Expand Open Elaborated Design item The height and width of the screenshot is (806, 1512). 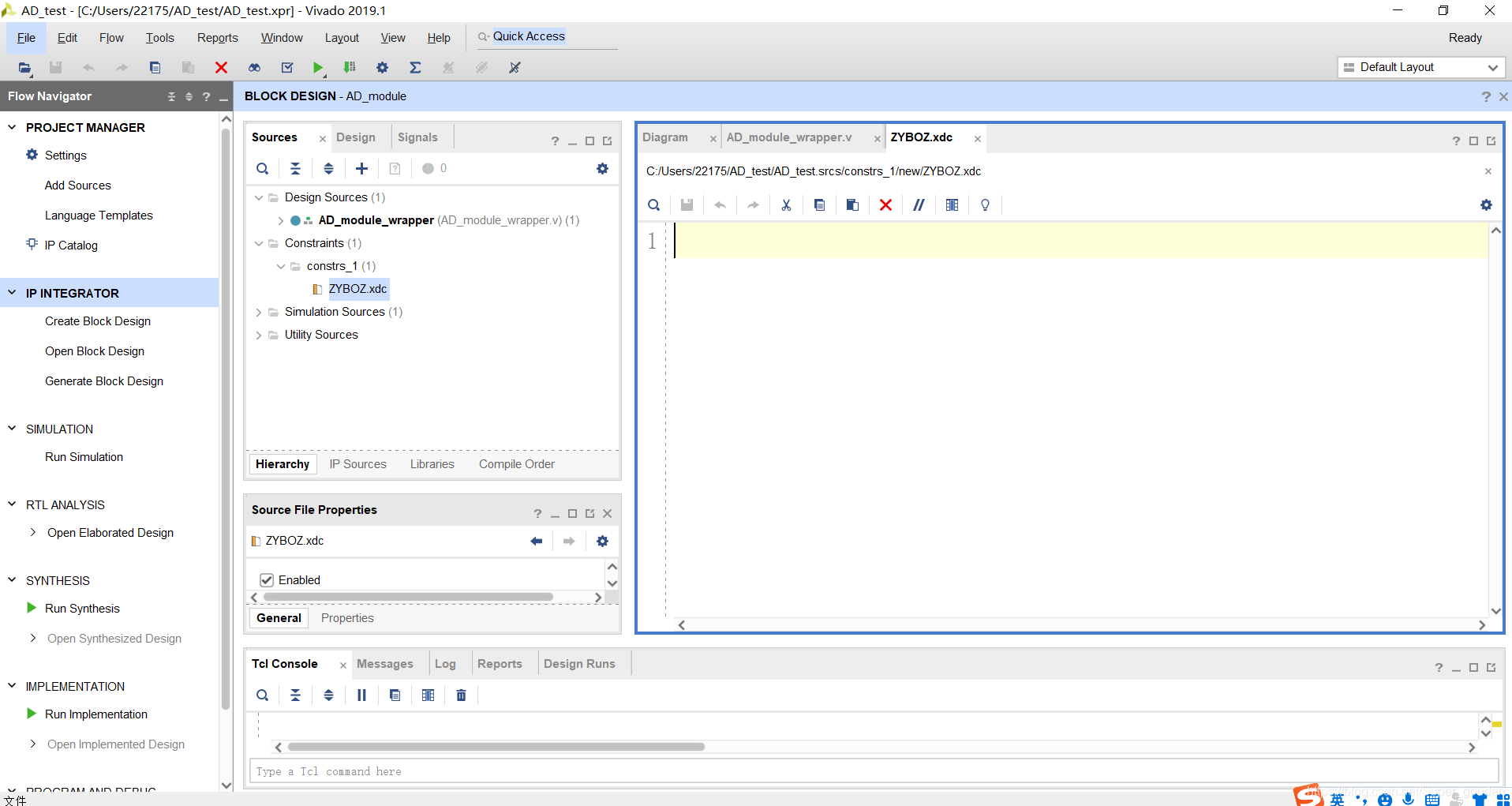point(32,533)
